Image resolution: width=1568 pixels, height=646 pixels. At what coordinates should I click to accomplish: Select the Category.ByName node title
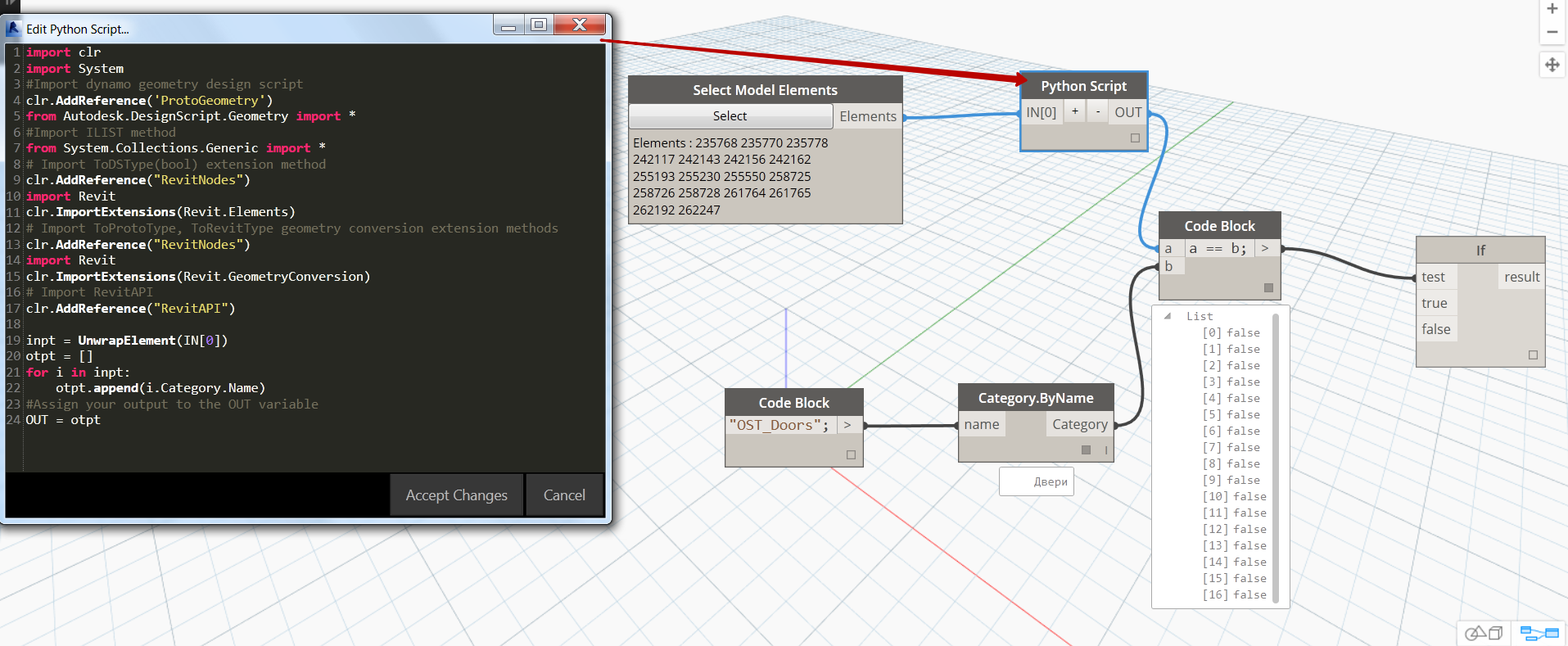(x=1036, y=398)
